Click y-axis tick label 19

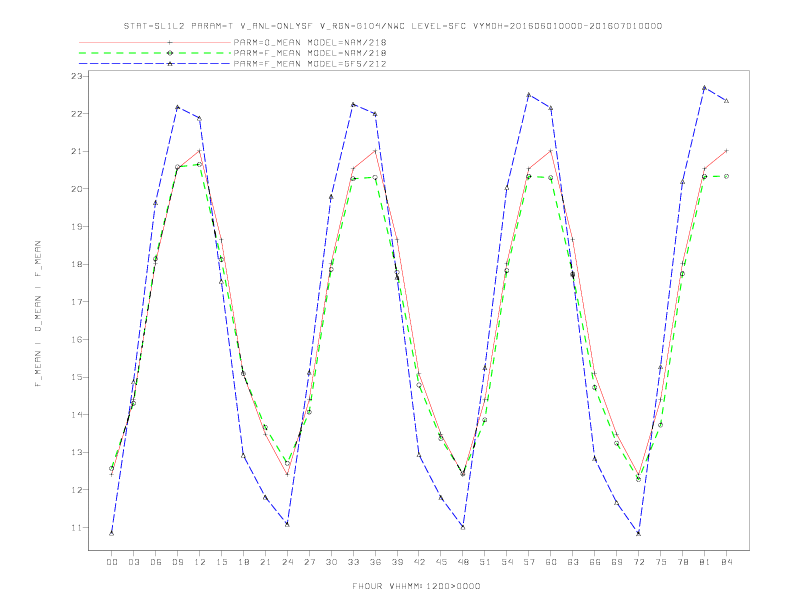coord(76,227)
